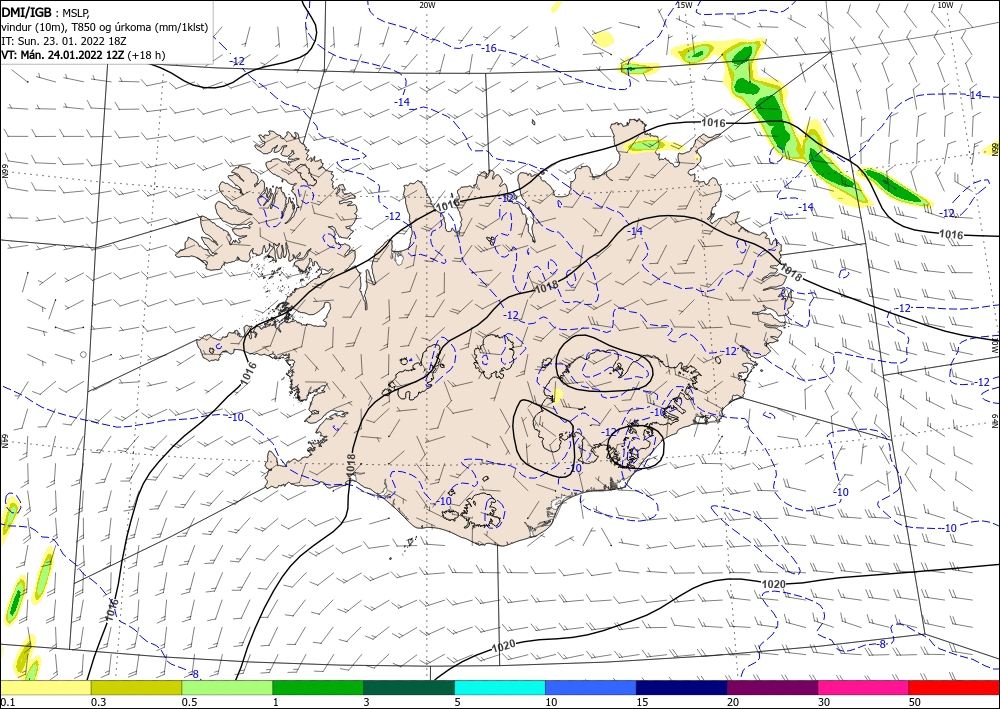Viewport: 1000px width, 709px height.
Task: Pick the red 50+ legend swatch
Action: pyautogui.click(x=954, y=687)
